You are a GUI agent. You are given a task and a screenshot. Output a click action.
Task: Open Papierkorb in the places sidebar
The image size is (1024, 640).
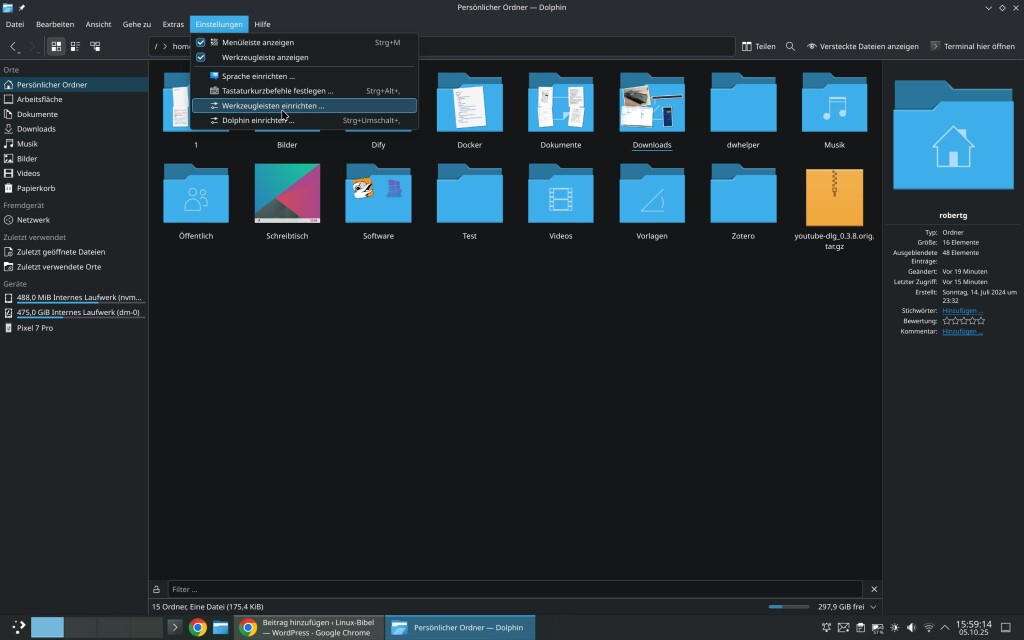[x=36, y=188]
